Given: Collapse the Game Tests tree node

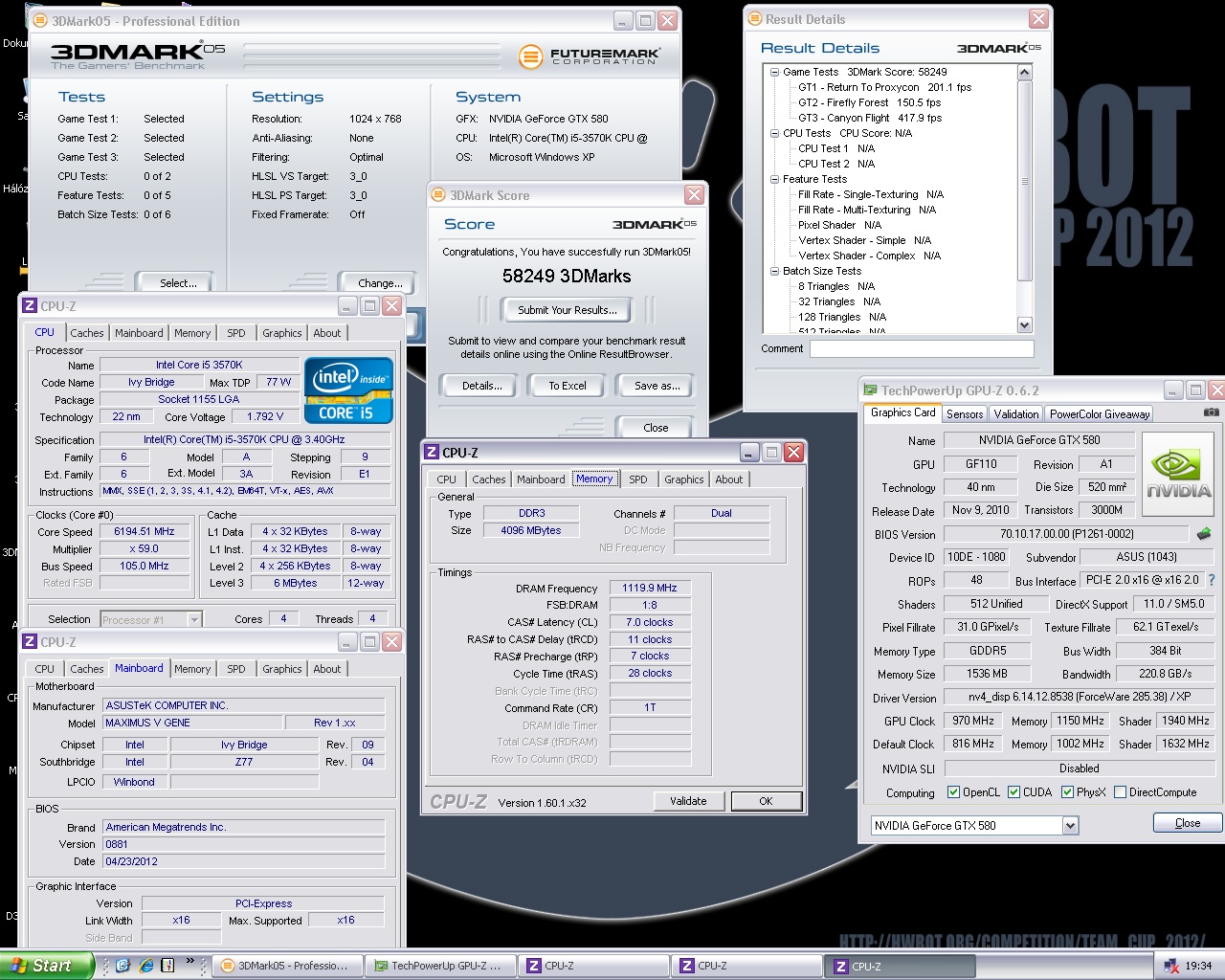Looking at the screenshot, I should (774, 72).
